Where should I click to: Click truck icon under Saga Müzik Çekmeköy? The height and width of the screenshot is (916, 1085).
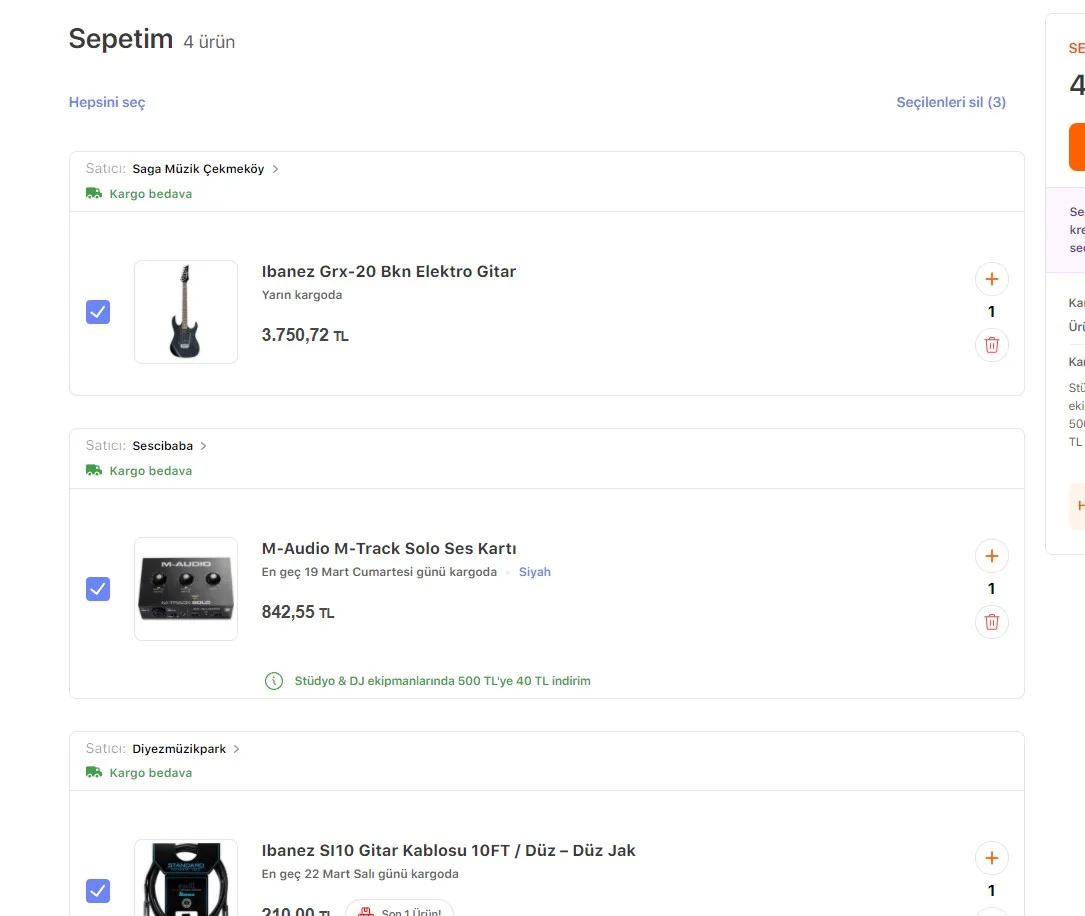(94, 194)
